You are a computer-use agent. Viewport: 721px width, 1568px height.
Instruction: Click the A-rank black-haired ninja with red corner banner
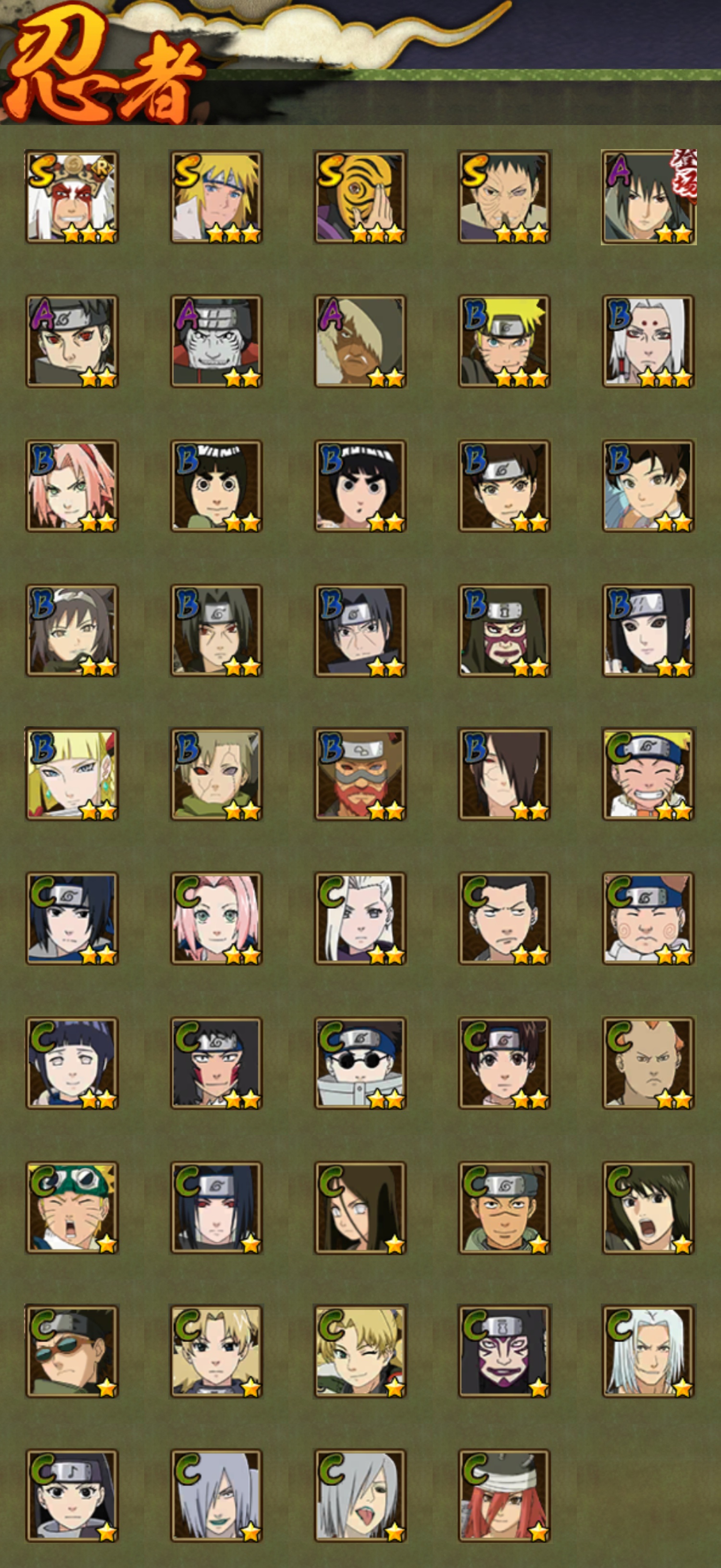tap(648, 197)
